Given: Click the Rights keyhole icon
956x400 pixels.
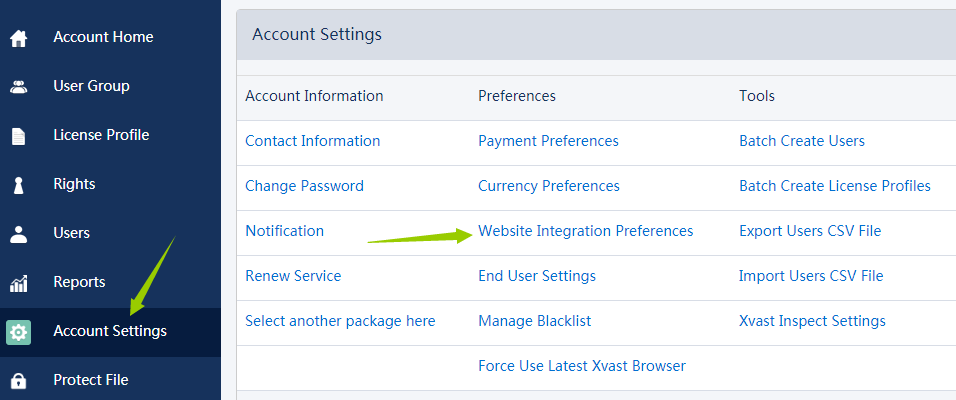Looking at the screenshot, I should tap(18, 185).
